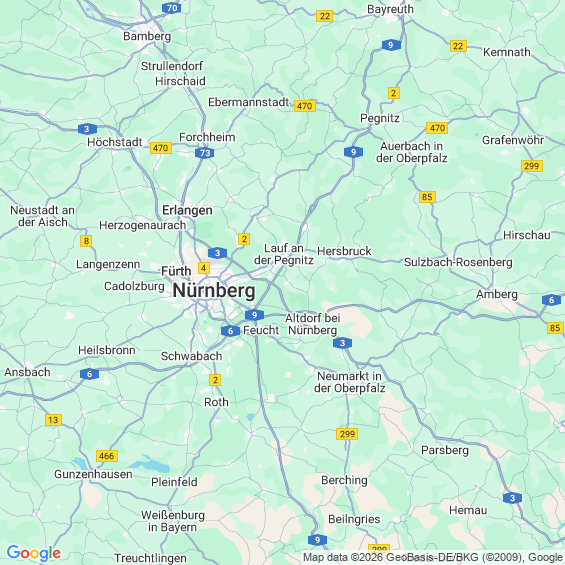Select the Nürnberg city label
The height and width of the screenshot is (565, 565).
[x=214, y=291]
